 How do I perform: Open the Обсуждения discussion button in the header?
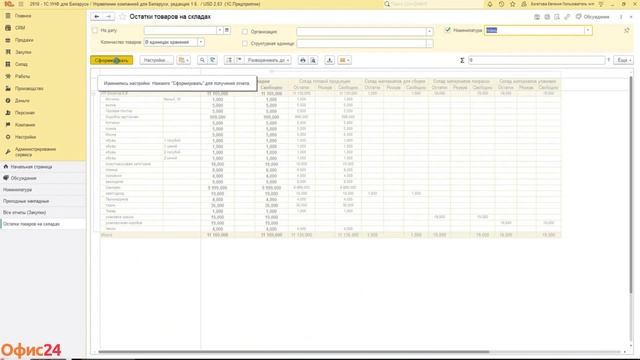(x=592, y=17)
